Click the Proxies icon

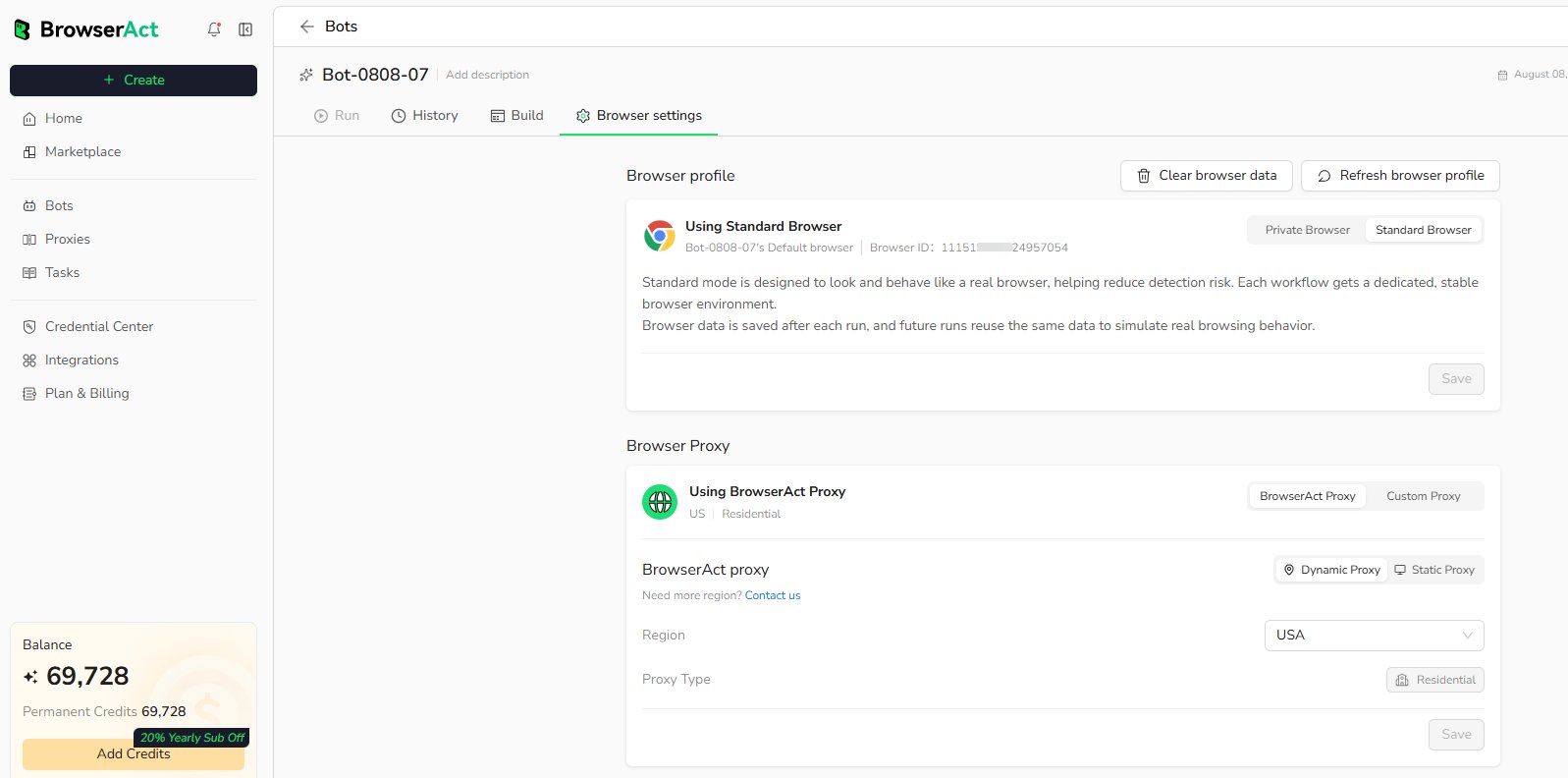[x=29, y=240]
